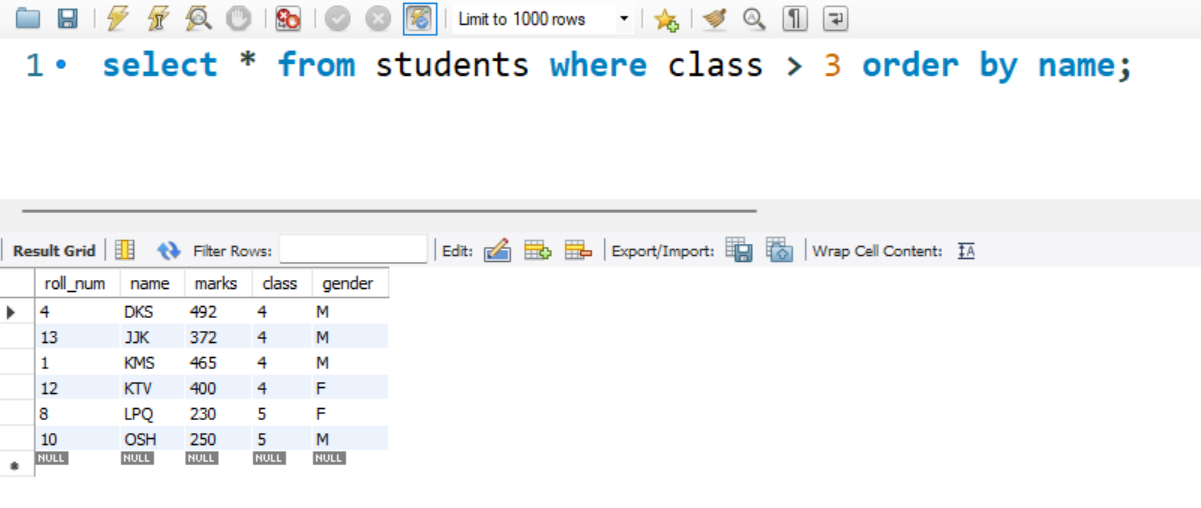Viewport: 1201px width, 508px height.
Task: Save the script to a file
Action: click(x=67, y=18)
